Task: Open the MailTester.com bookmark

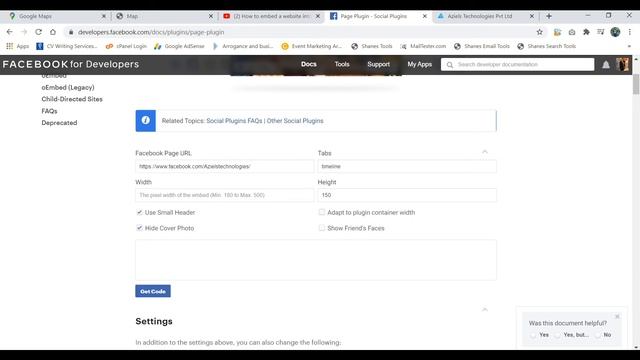Action: coord(423,46)
